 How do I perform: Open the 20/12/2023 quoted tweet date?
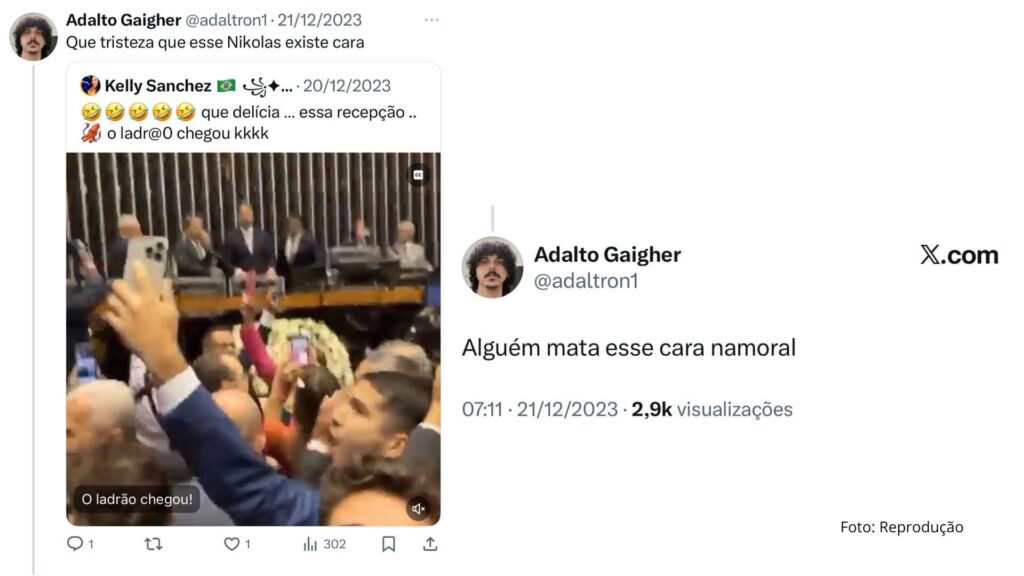pos(347,86)
